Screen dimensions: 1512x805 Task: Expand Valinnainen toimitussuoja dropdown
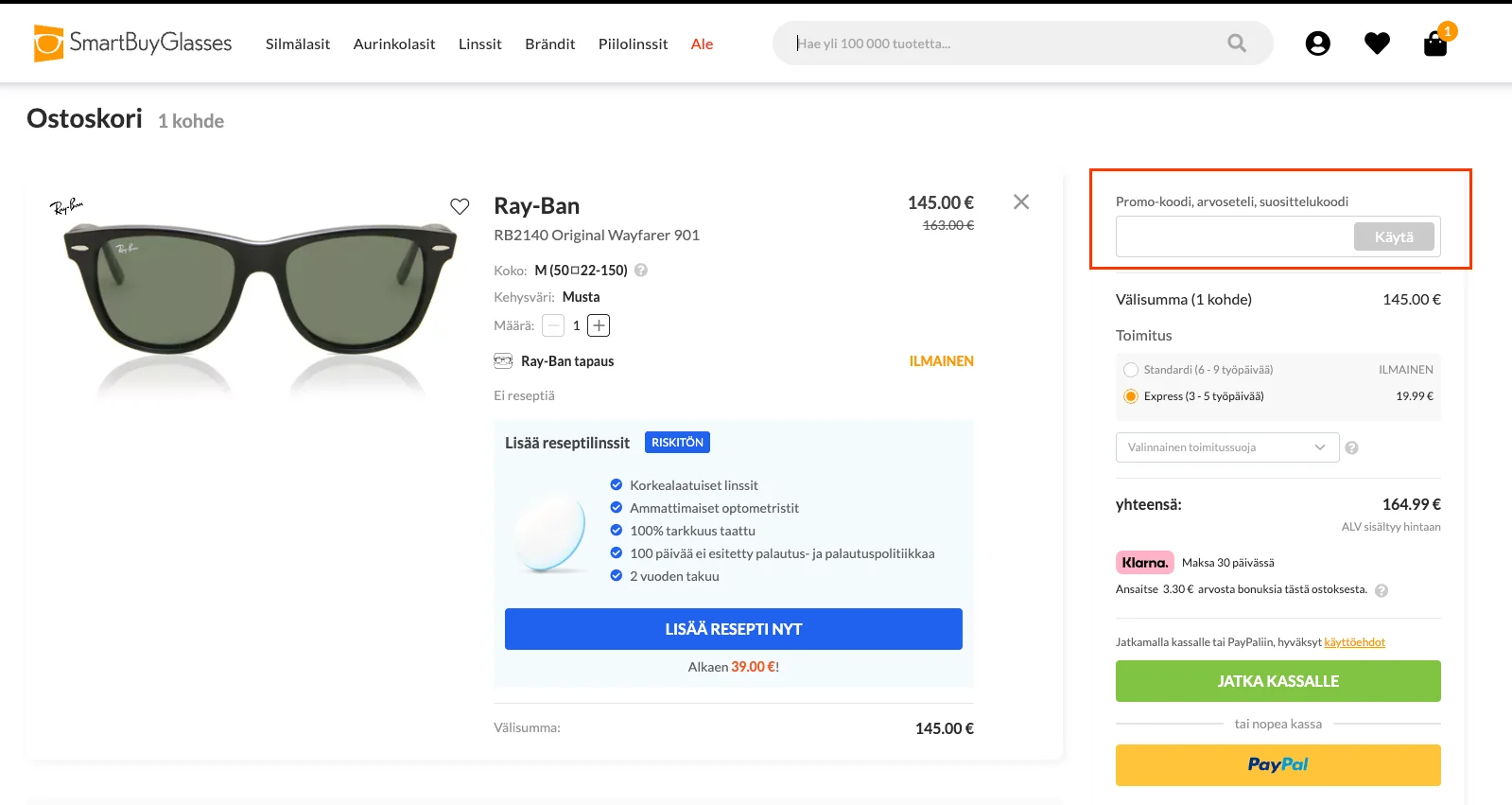1227,447
